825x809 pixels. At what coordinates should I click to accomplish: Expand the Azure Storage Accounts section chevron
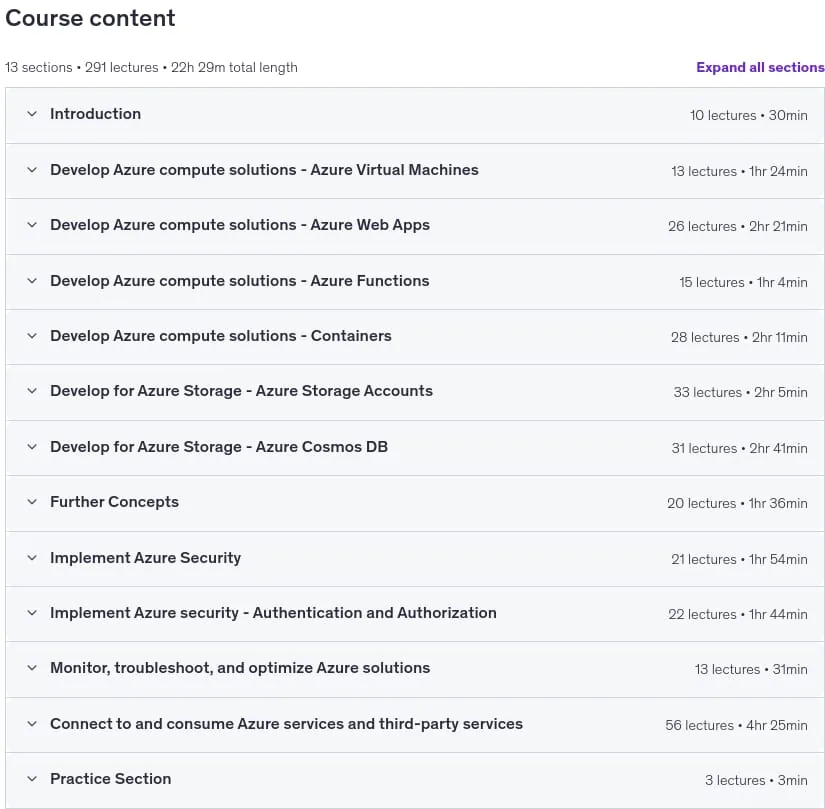[32, 391]
